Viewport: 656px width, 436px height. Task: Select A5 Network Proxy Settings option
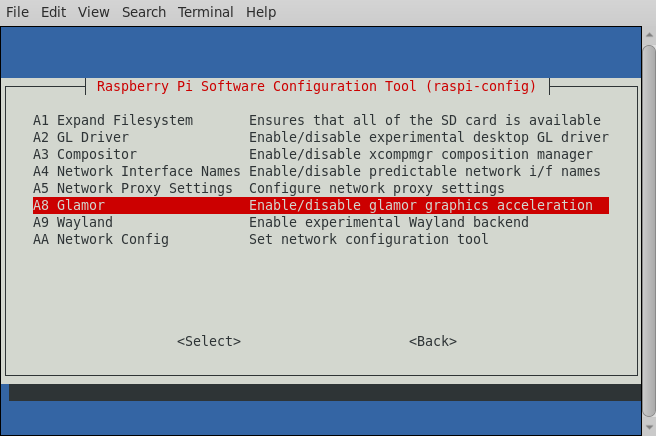(x=321, y=188)
